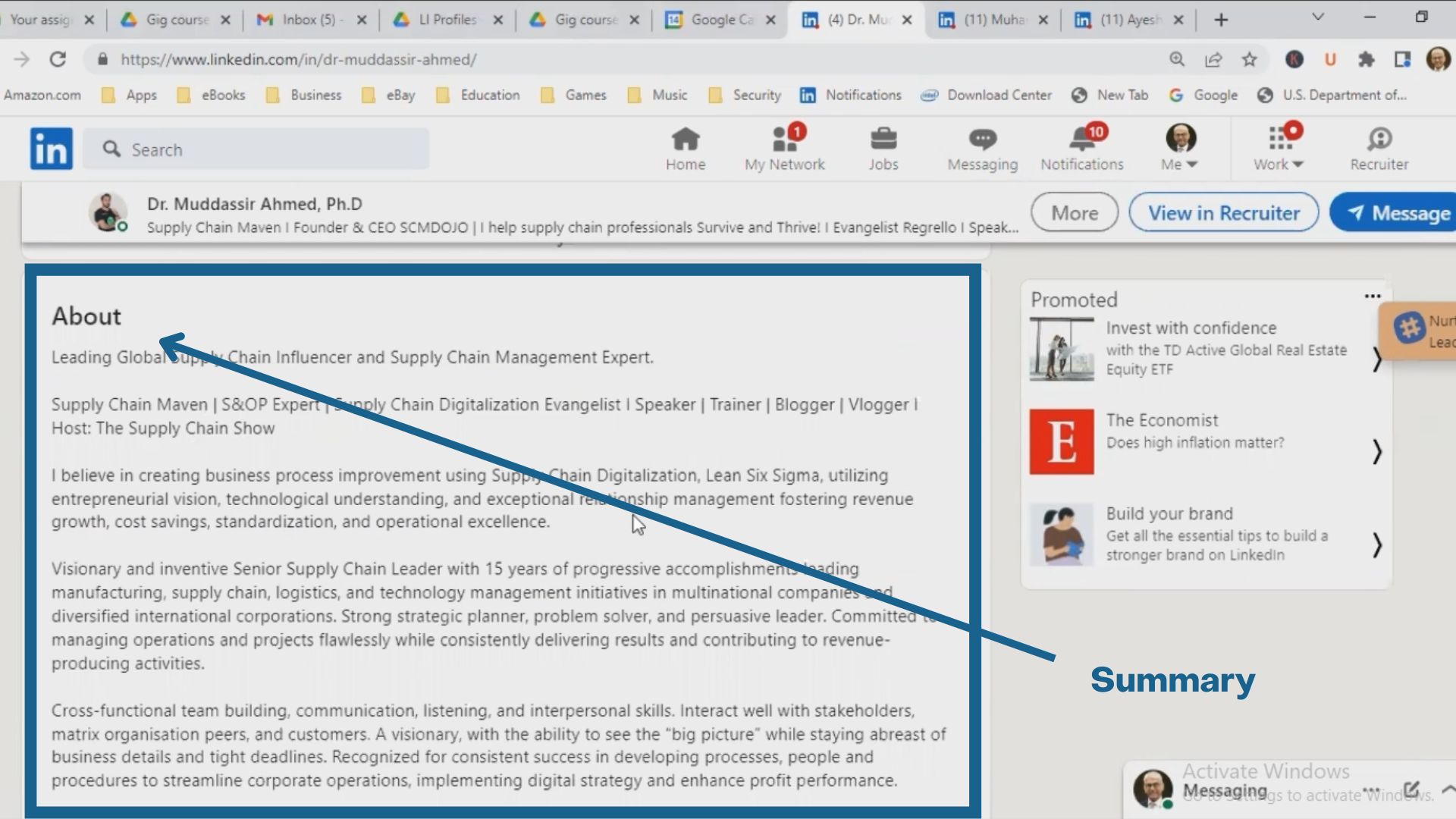Image resolution: width=1456 pixels, height=819 pixels.
Task: Click the dark red K extension icon
Action: coord(1294,59)
